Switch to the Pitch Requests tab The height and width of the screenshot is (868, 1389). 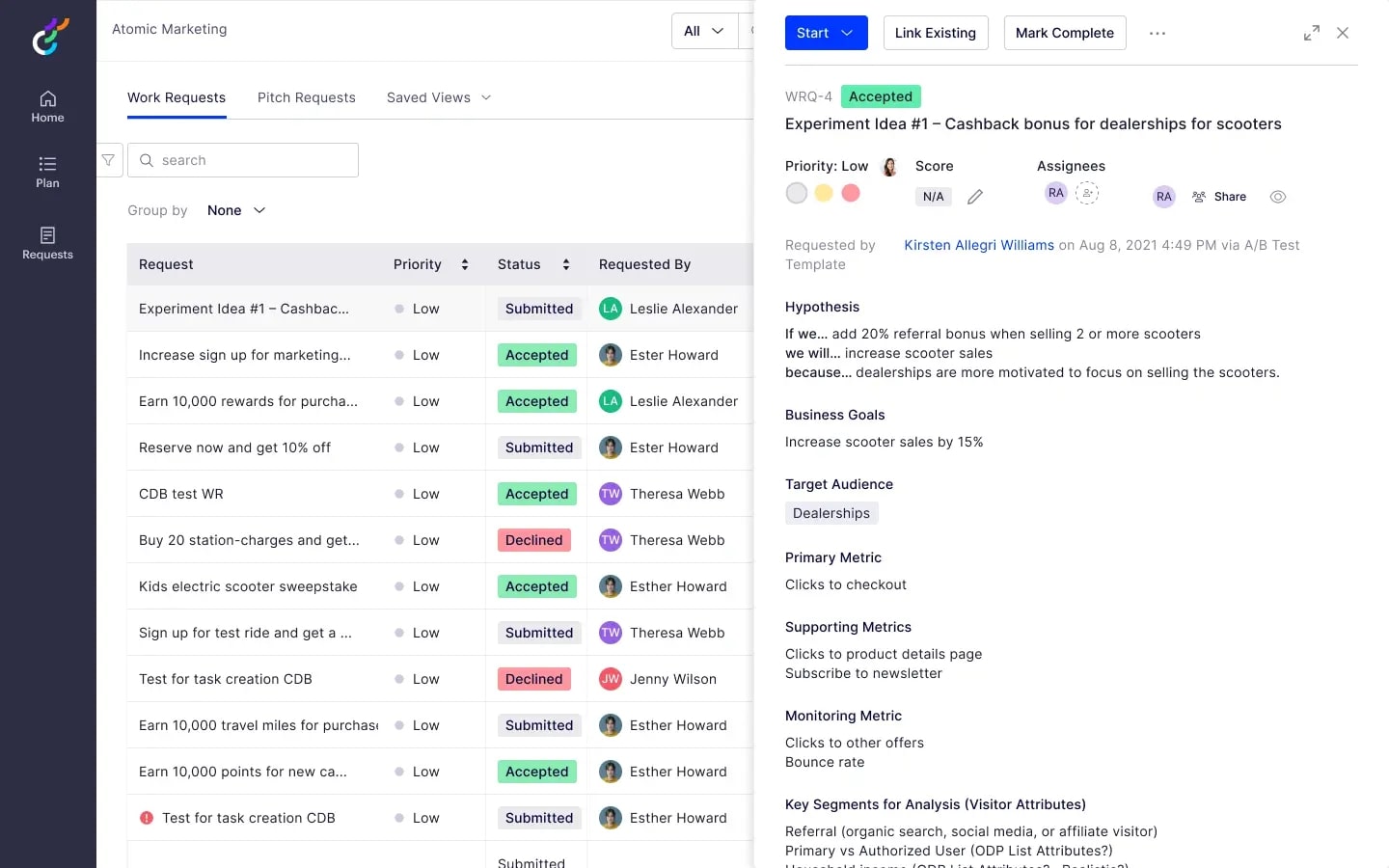click(306, 97)
